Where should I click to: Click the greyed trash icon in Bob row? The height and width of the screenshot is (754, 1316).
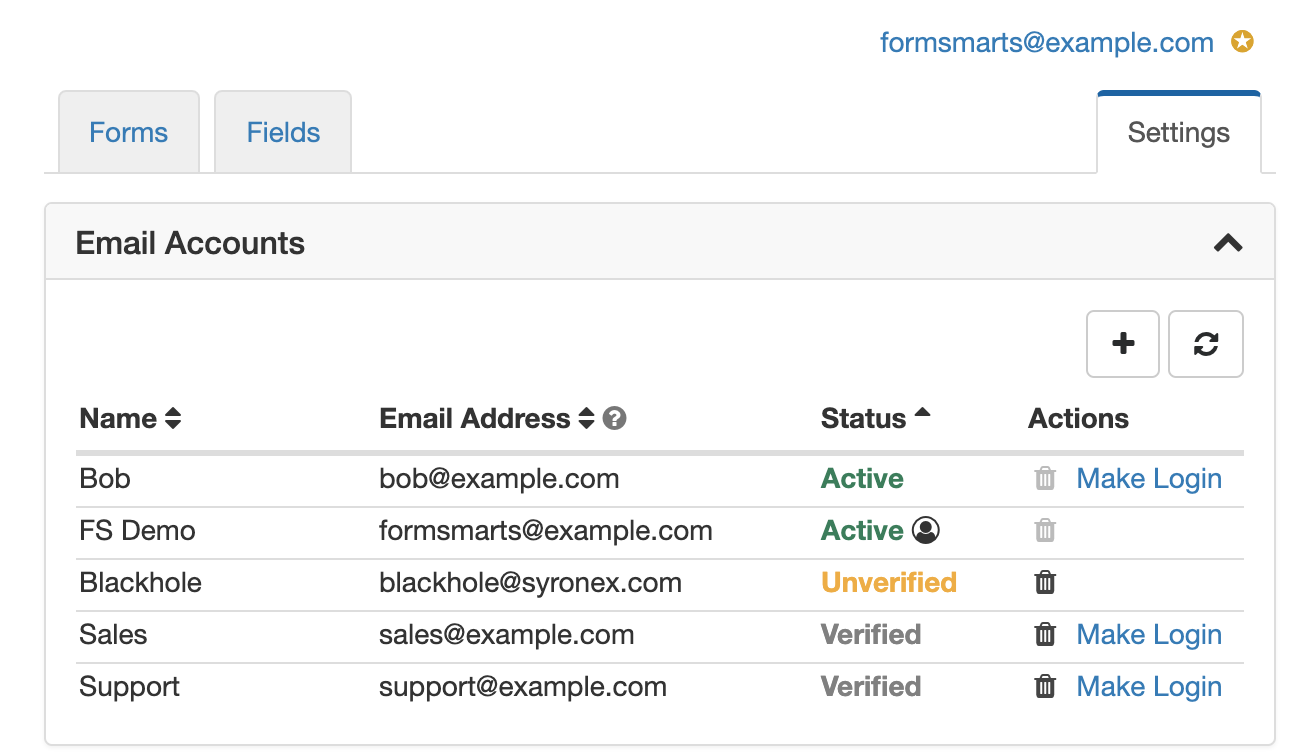pos(1045,479)
